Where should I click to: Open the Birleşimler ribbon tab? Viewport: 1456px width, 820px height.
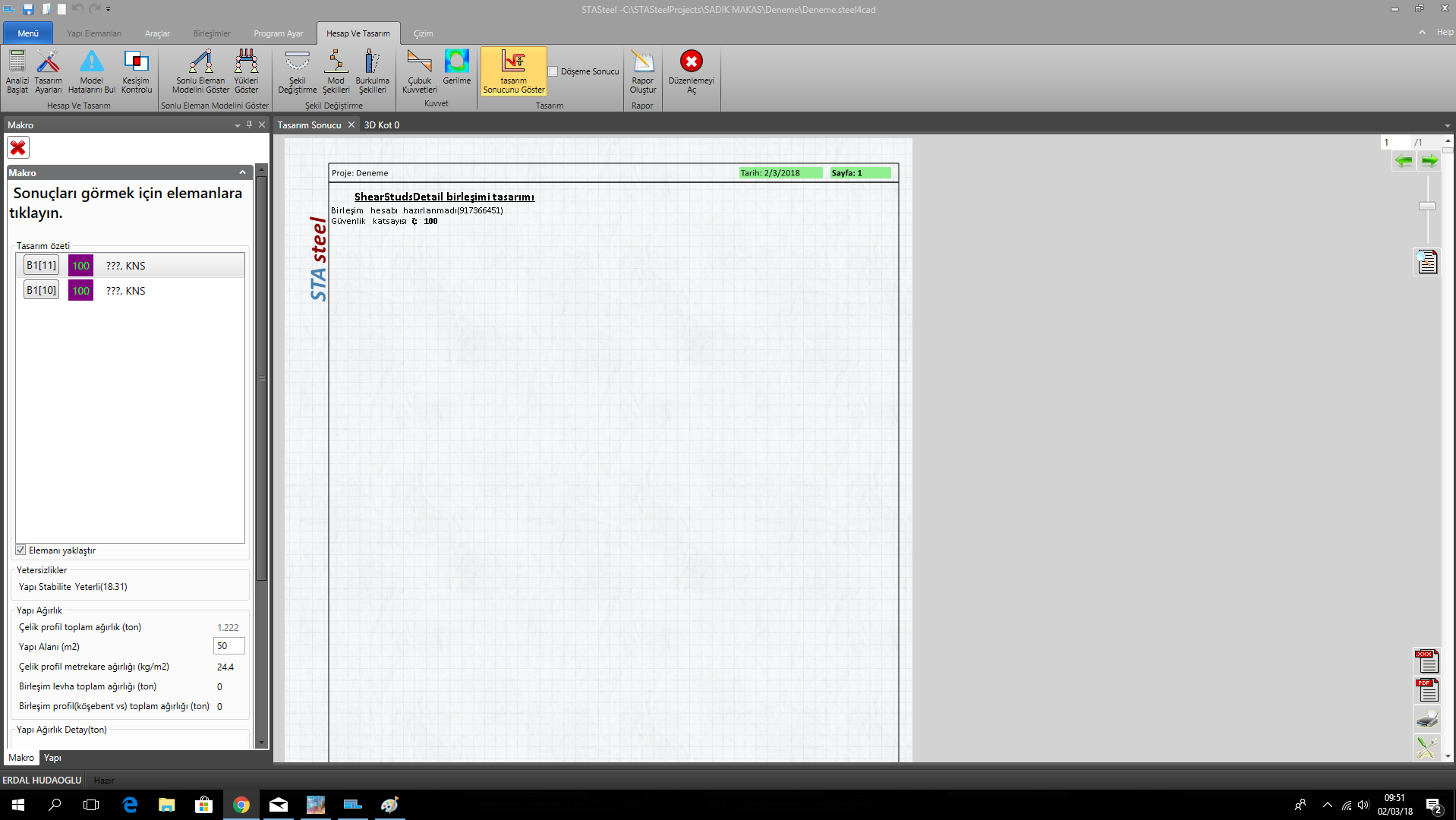coord(211,33)
